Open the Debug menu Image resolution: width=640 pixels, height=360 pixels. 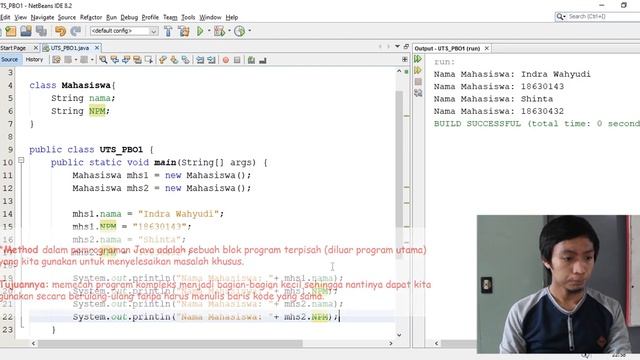point(129,18)
